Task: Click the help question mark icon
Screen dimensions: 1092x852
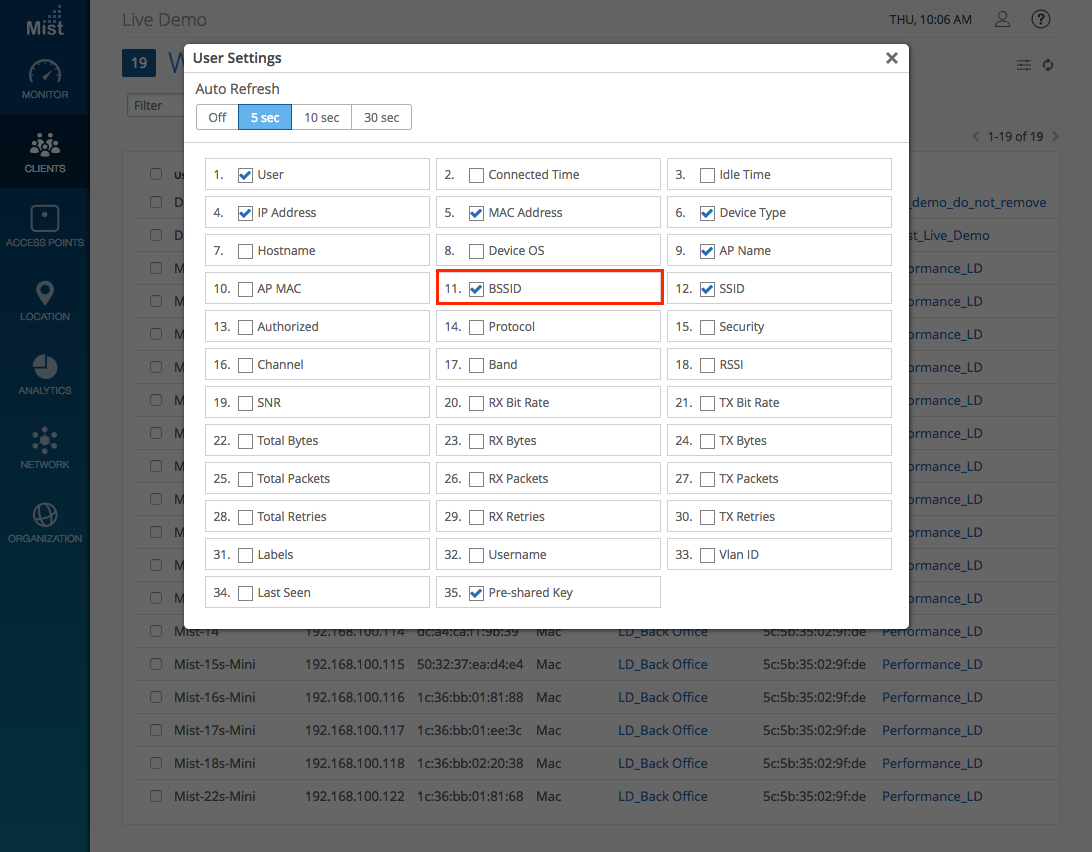Action: (1041, 19)
